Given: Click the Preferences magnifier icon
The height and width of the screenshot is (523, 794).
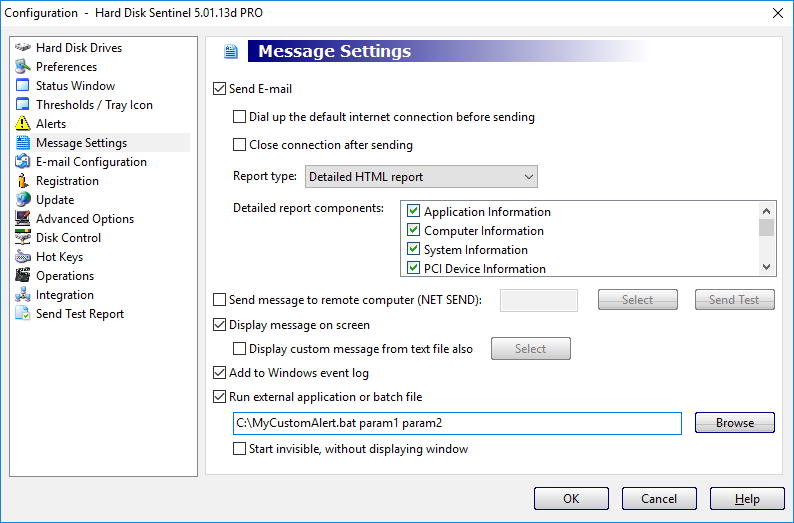Looking at the screenshot, I should pyautogui.click(x=23, y=66).
